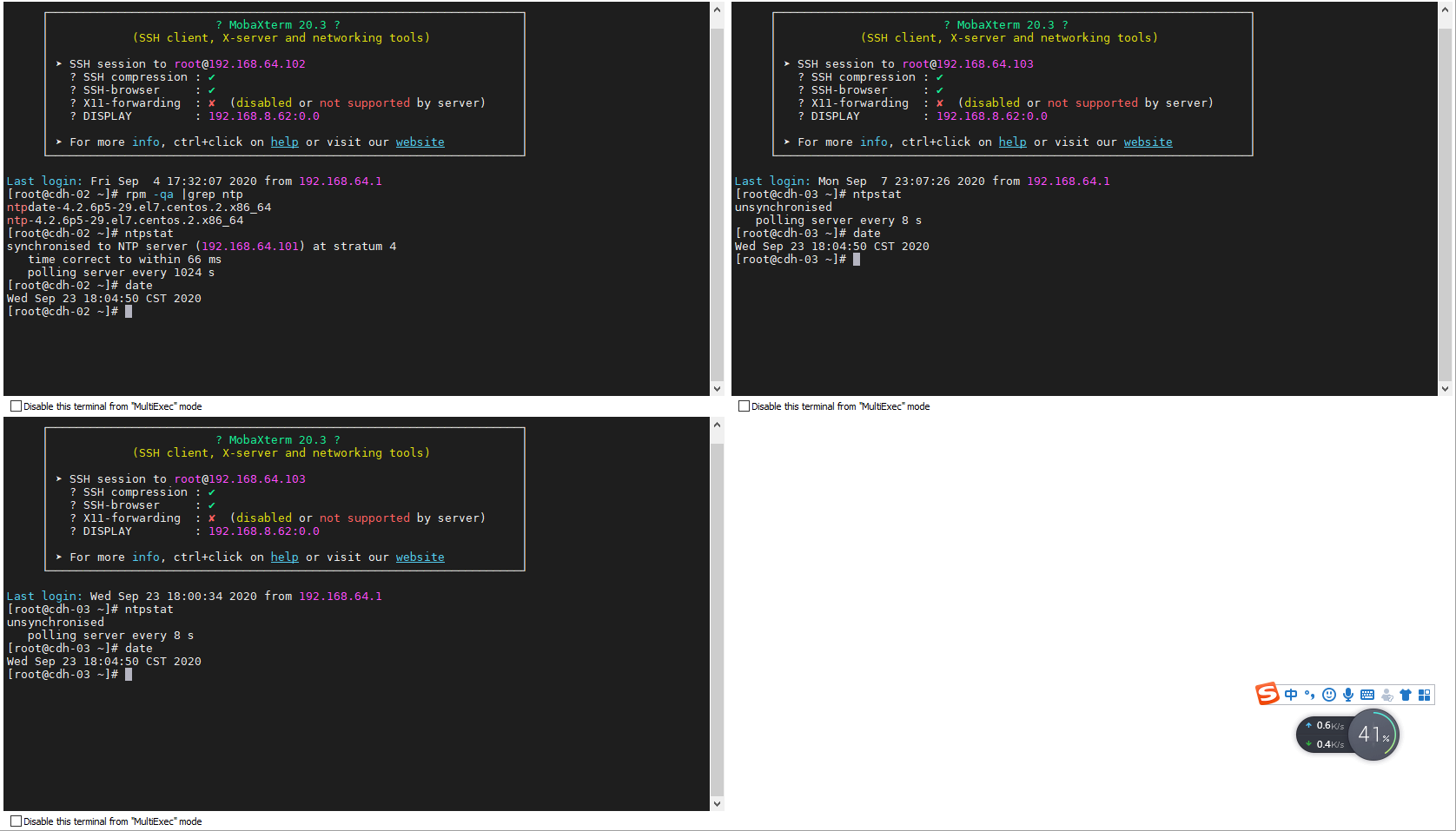Open help link in the Wed 18:00:34 login terminal
Viewport: 1456px width, 831px height.
coord(285,557)
